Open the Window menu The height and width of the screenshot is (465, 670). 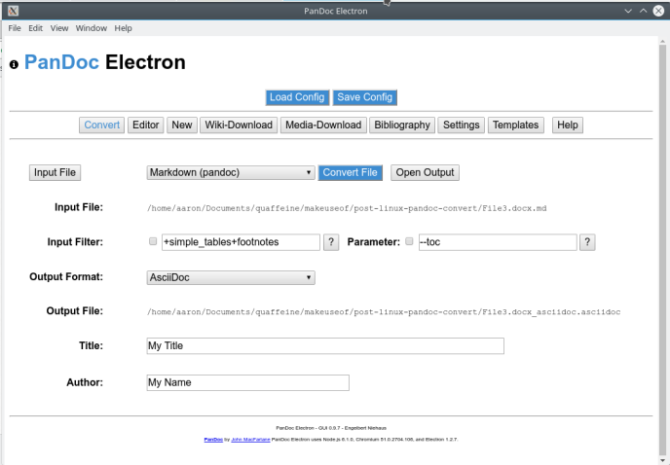tap(91, 28)
